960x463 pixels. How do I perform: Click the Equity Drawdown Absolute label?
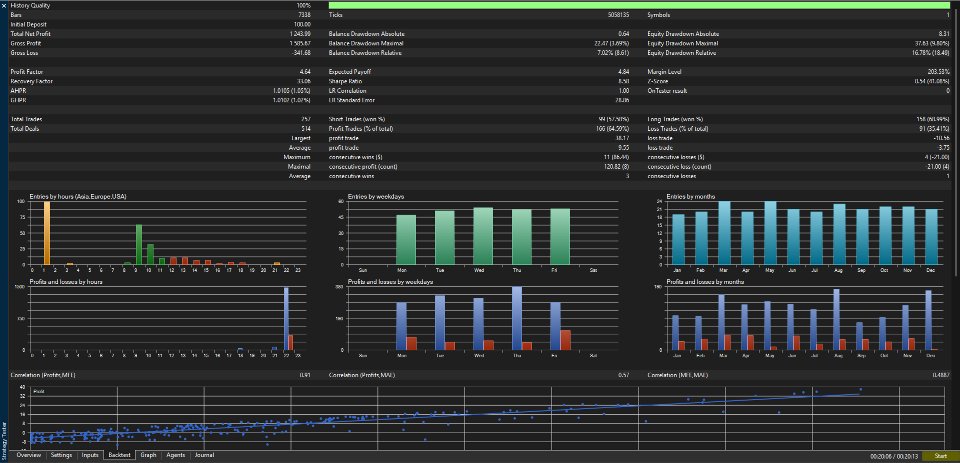(x=683, y=34)
